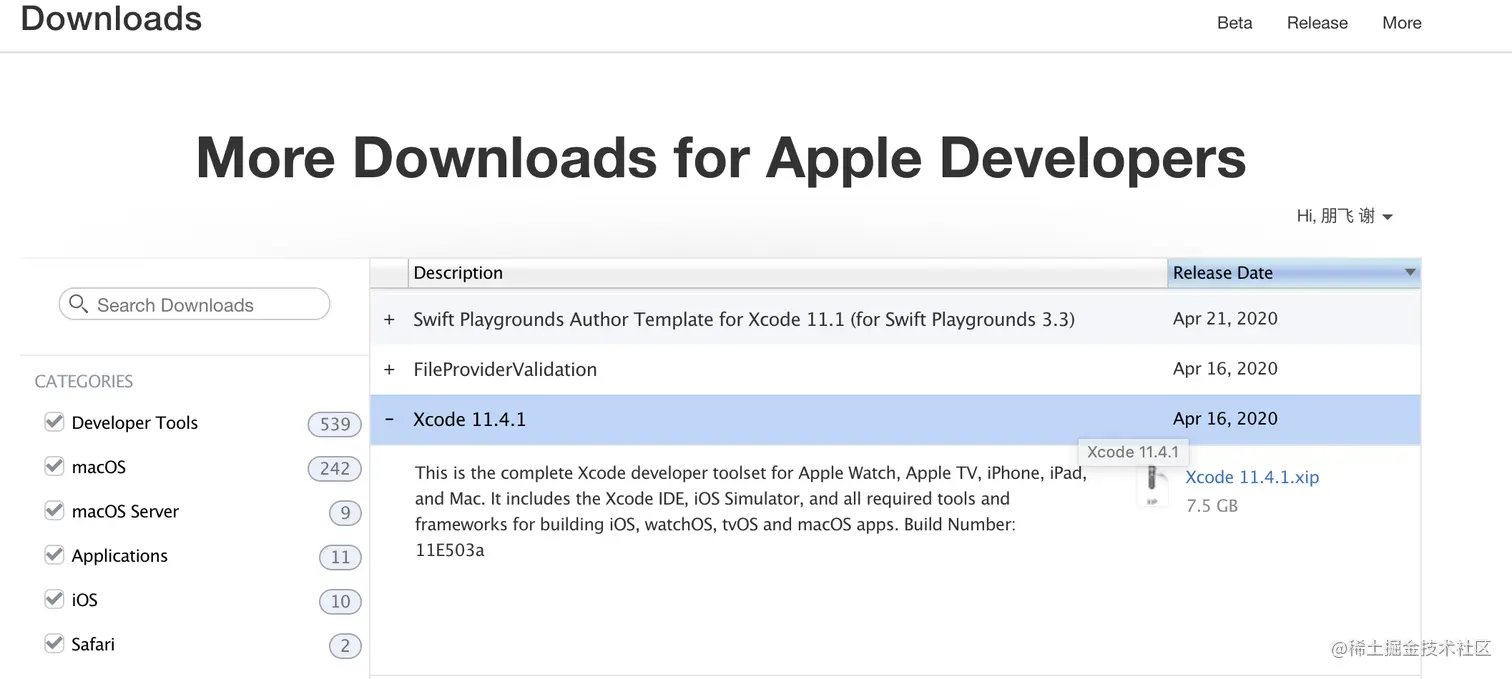Screen dimensions: 1512x679
Task: Select the Xcode 11.4.1 row title
Action: pyautogui.click(x=469, y=419)
